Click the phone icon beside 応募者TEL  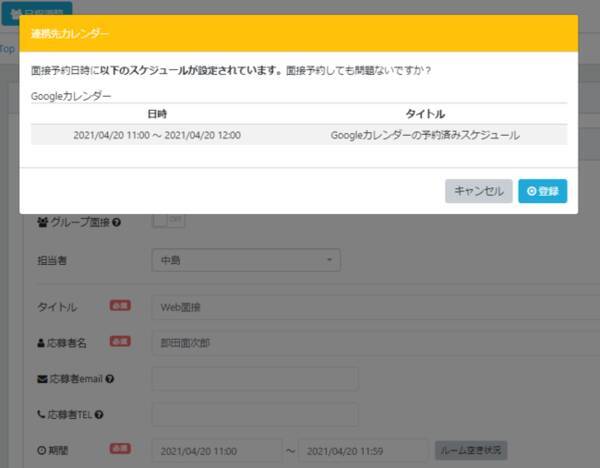point(41,414)
